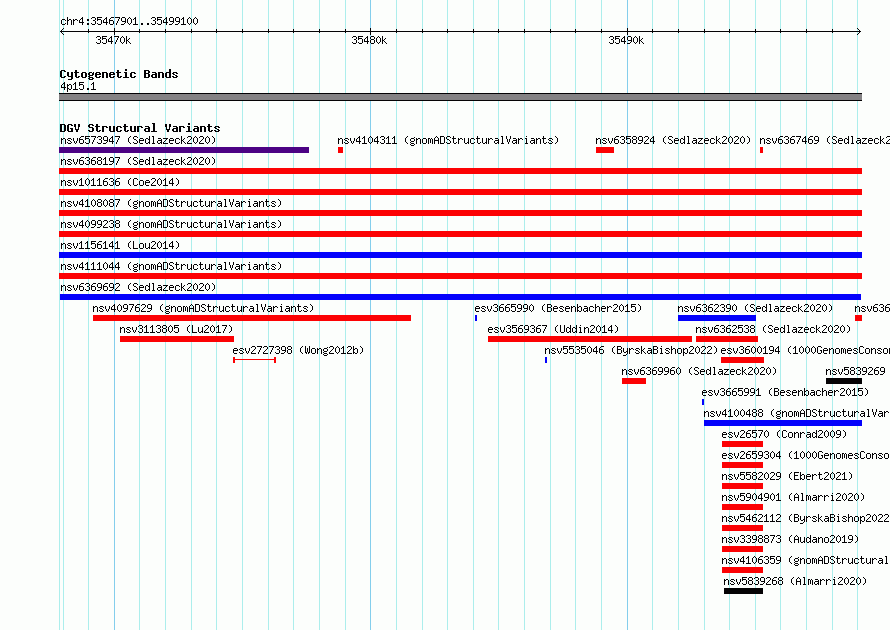Open esv2727398 (Wong2012b) label
Image resolution: width=890 pixels, height=630 pixels.
(298, 350)
